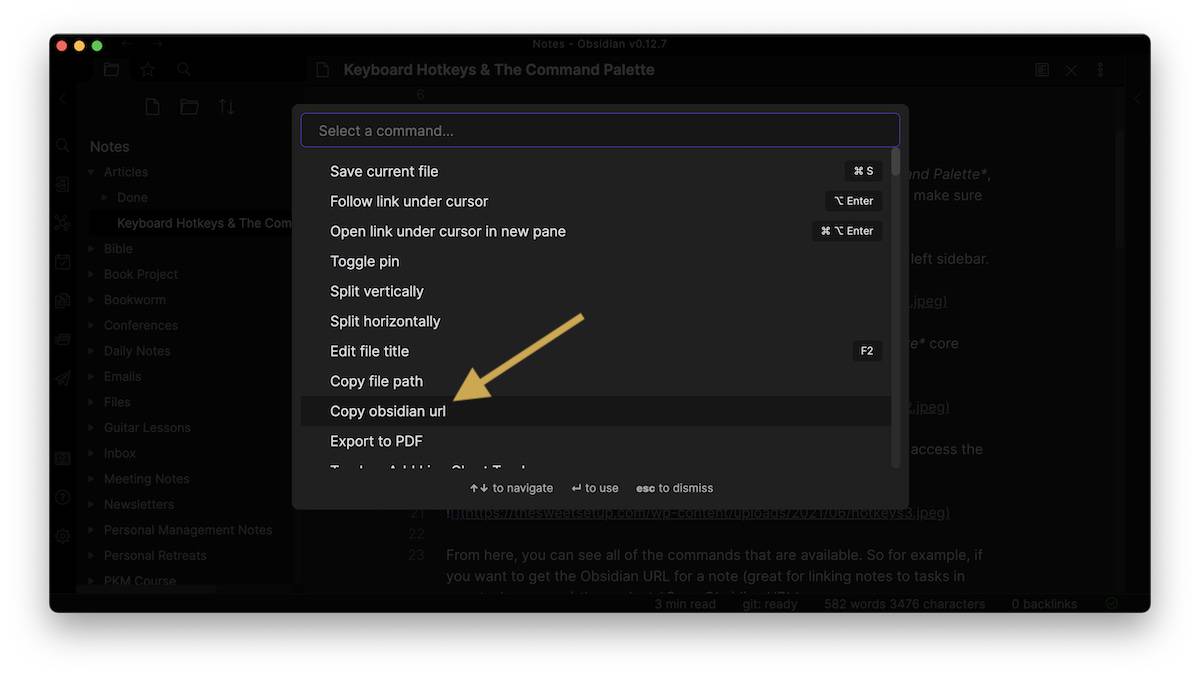Viewport: 1200px width, 678px height.
Task: Click the 'git: ready' status entry
Action: (770, 604)
